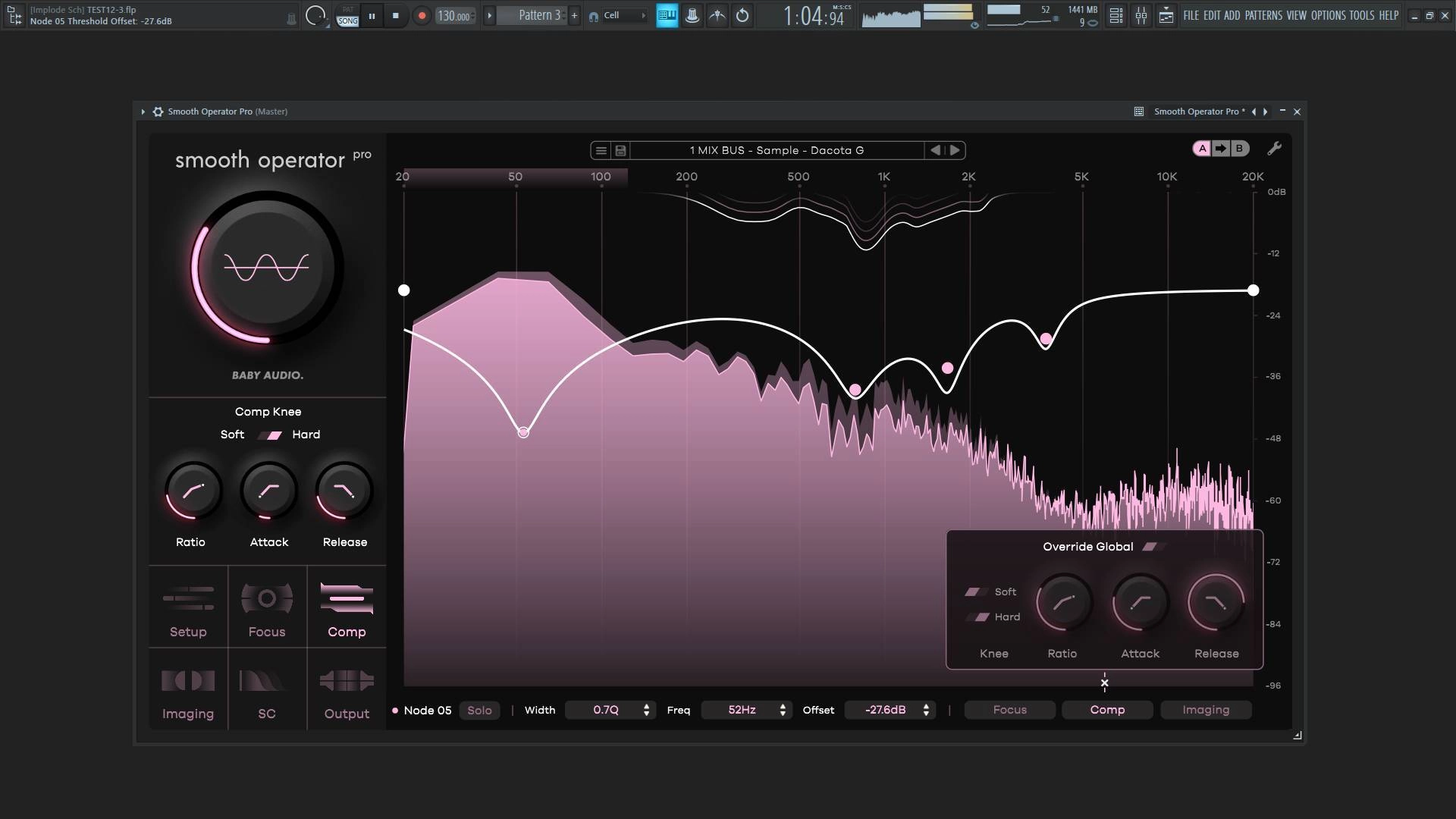Click the global Ratio knob
Viewport: 1456px width, 819px height.
193,491
